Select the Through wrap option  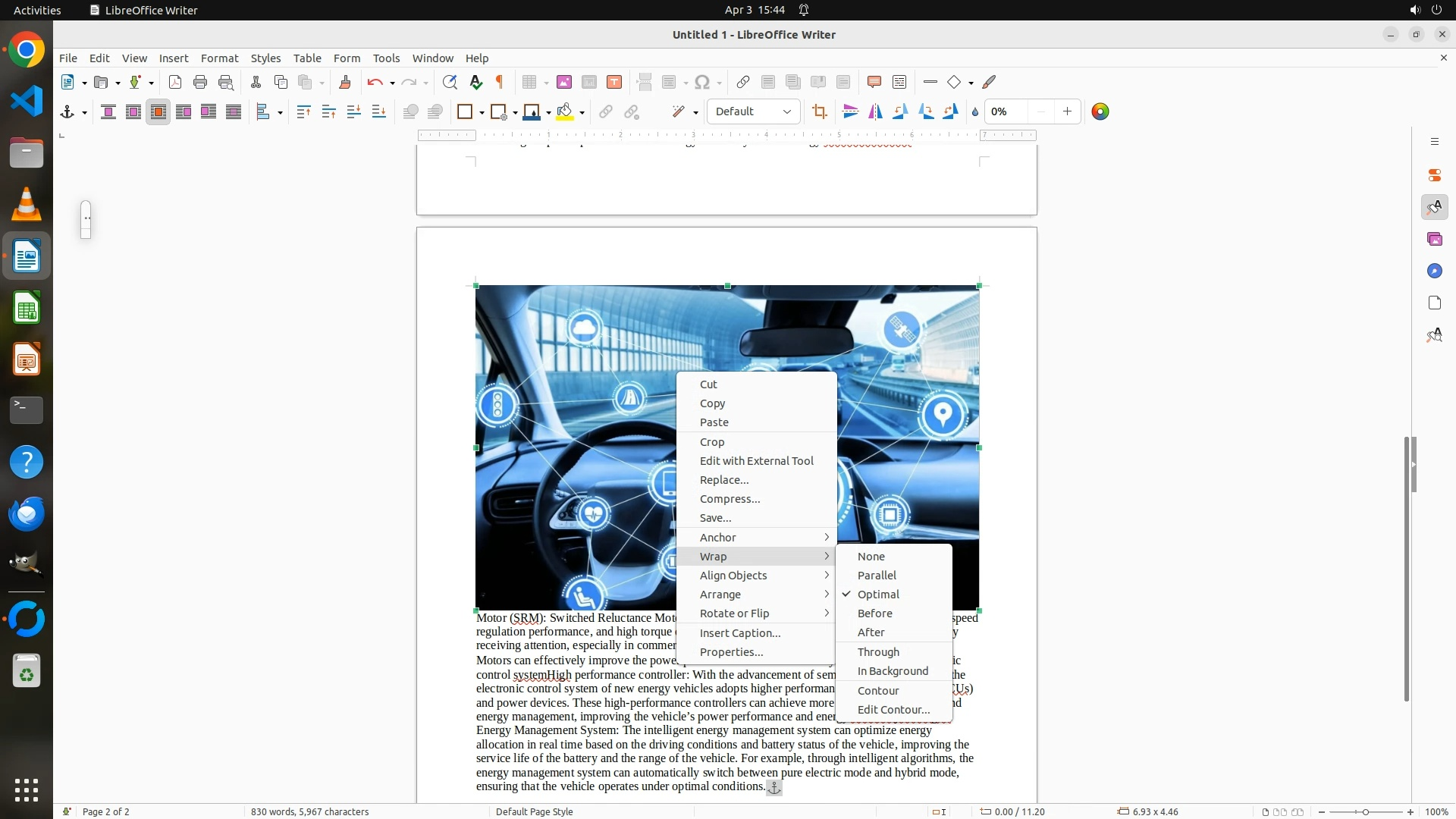[877, 652]
